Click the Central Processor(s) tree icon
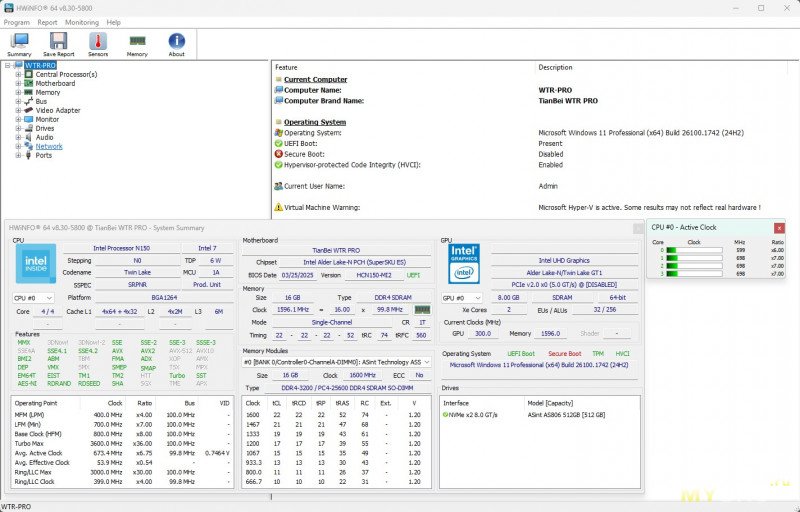The height and width of the screenshot is (512, 800). coord(29,74)
